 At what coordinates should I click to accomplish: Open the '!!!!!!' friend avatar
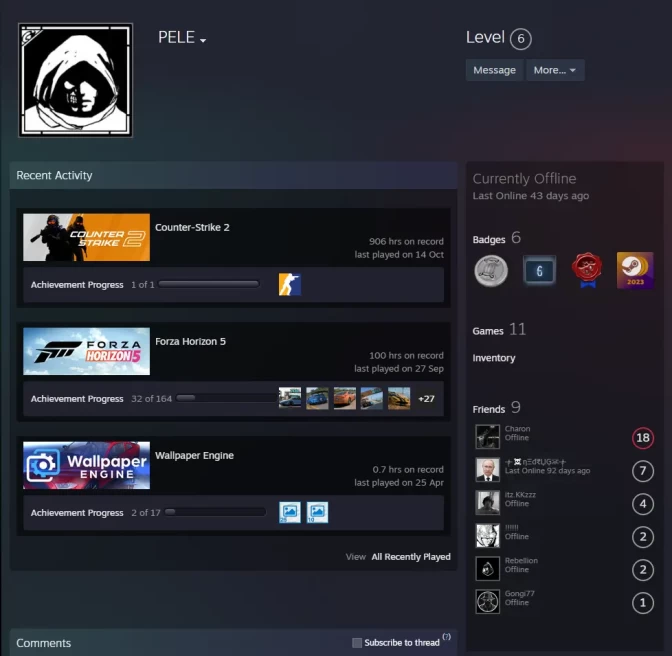click(x=488, y=536)
